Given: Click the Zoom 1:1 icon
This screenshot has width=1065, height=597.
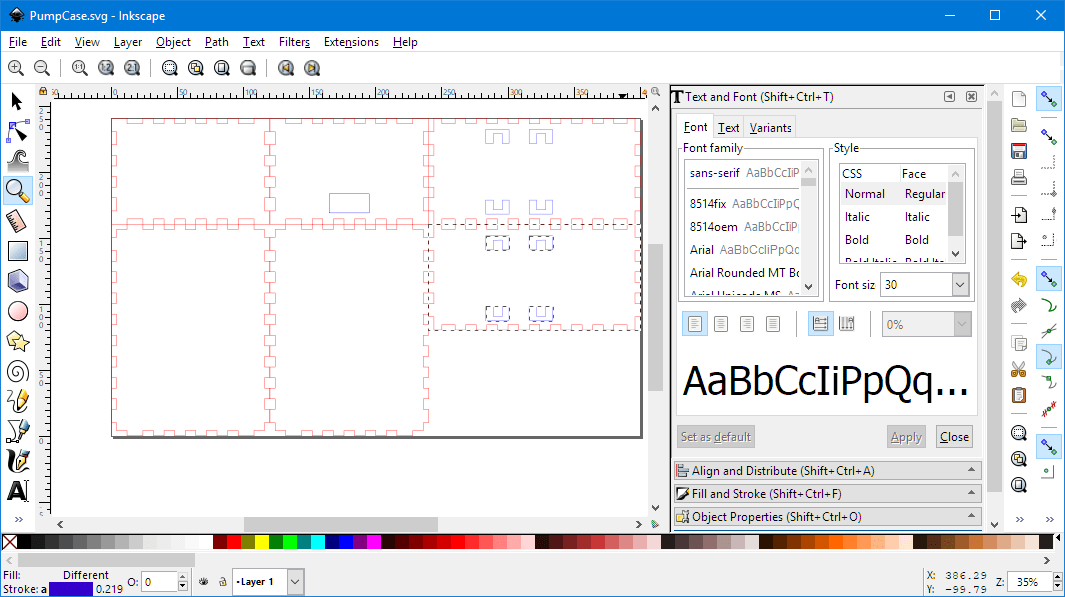Looking at the screenshot, I should coord(79,68).
